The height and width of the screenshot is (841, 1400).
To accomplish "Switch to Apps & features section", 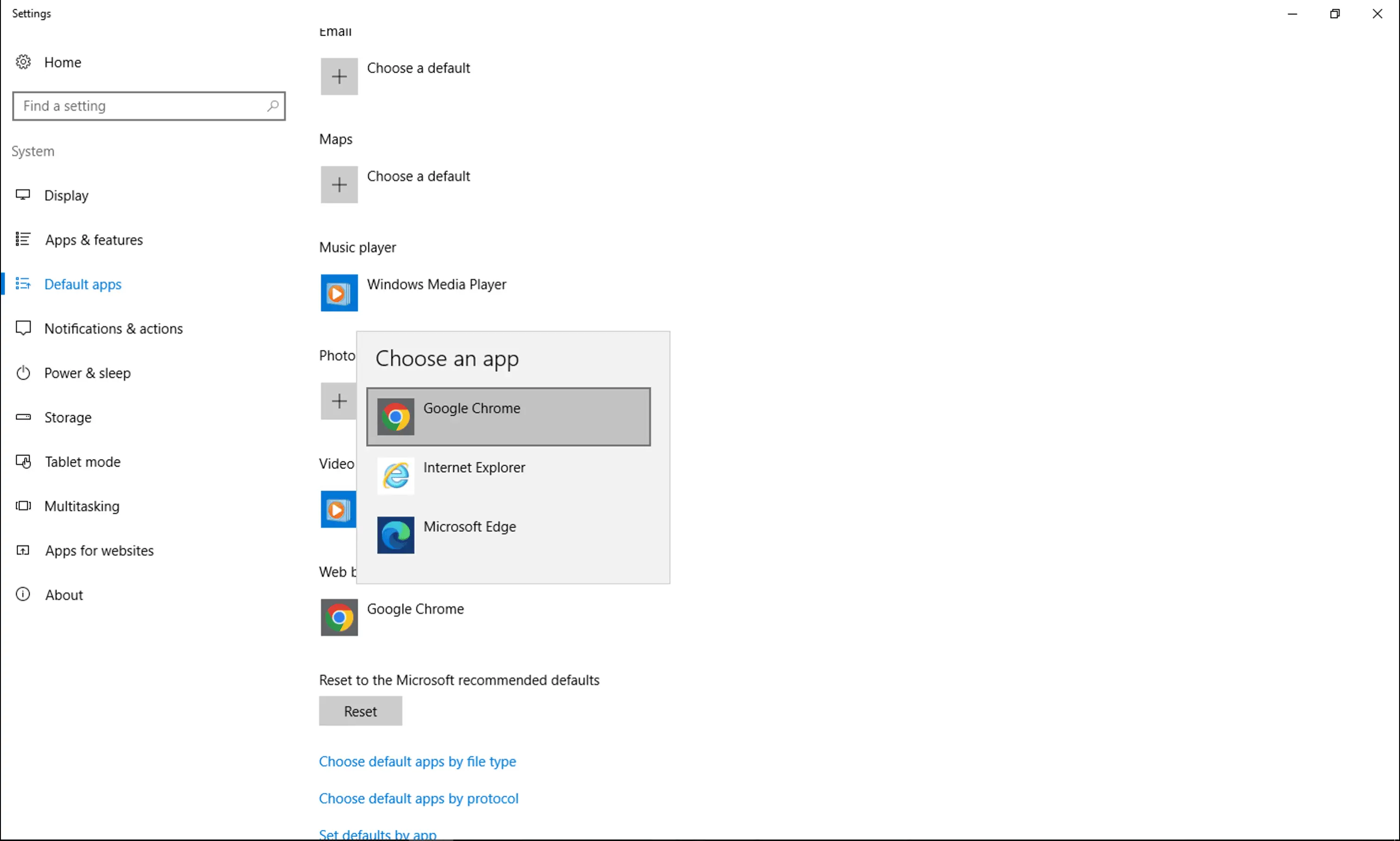I will point(94,240).
